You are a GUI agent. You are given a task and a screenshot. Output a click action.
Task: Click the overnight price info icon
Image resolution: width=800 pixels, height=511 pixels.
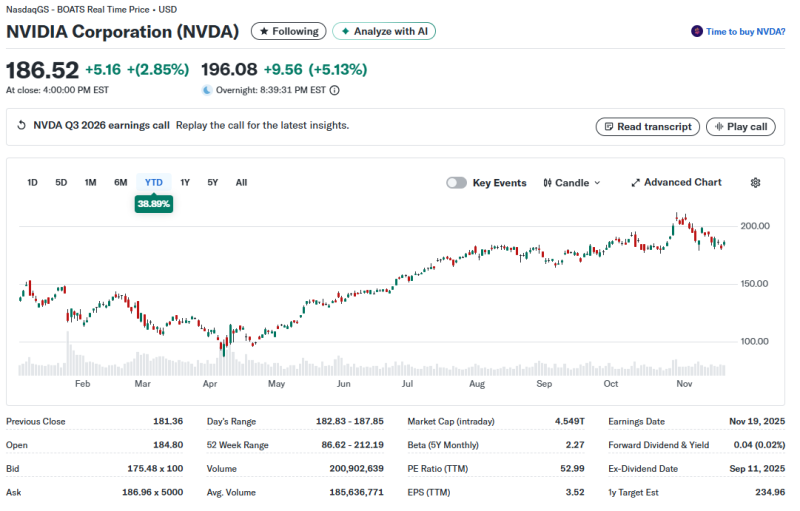(334, 90)
